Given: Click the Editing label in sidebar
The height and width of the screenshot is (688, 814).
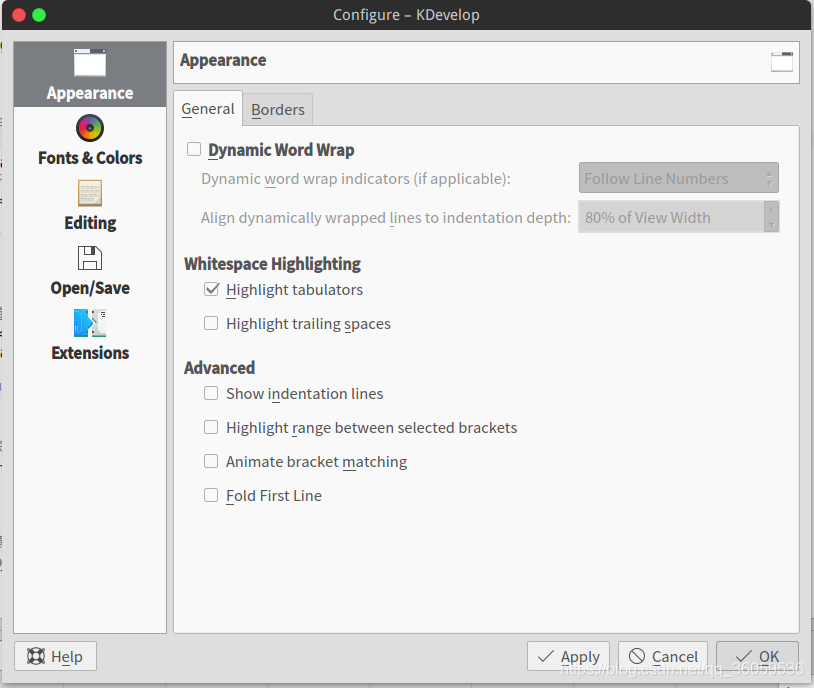Looking at the screenshot, I should click(x=90, y=223).
